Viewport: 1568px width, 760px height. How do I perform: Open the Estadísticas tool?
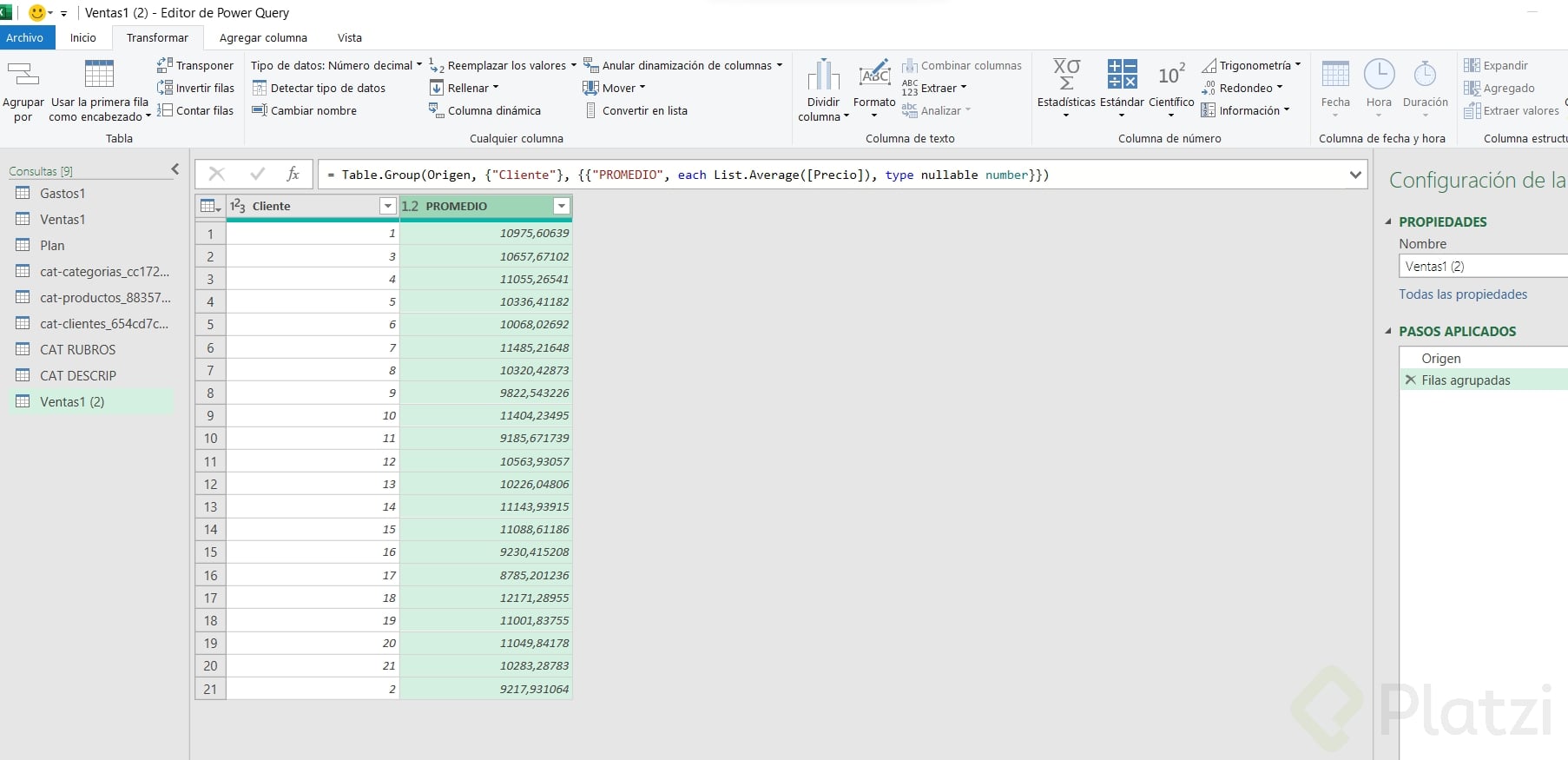1066,76
